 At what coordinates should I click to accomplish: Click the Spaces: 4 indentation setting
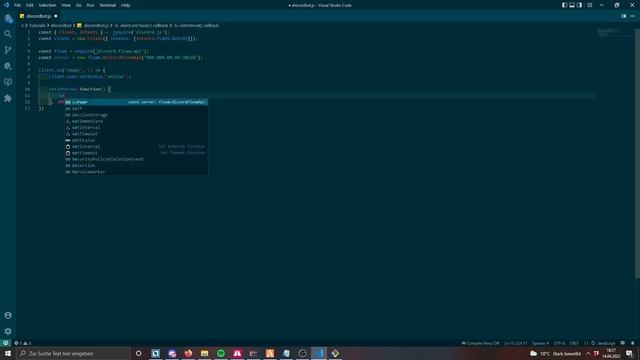tap(540, 343)
